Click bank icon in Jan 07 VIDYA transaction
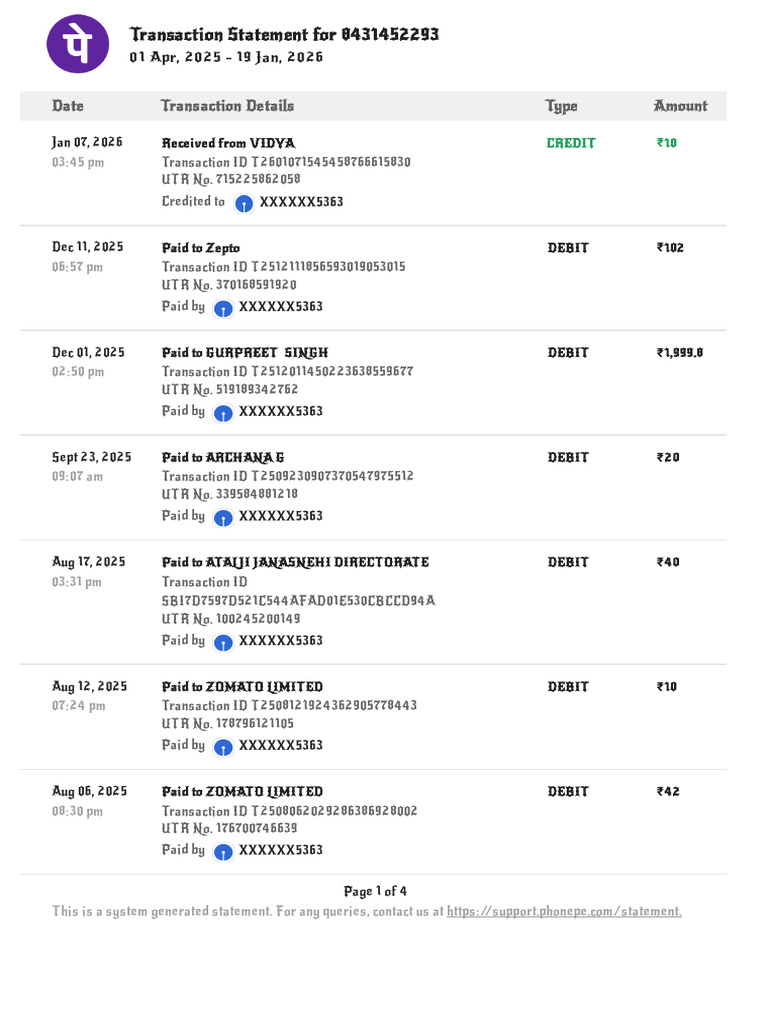The image size is (768, 1024). click(244, 203)
